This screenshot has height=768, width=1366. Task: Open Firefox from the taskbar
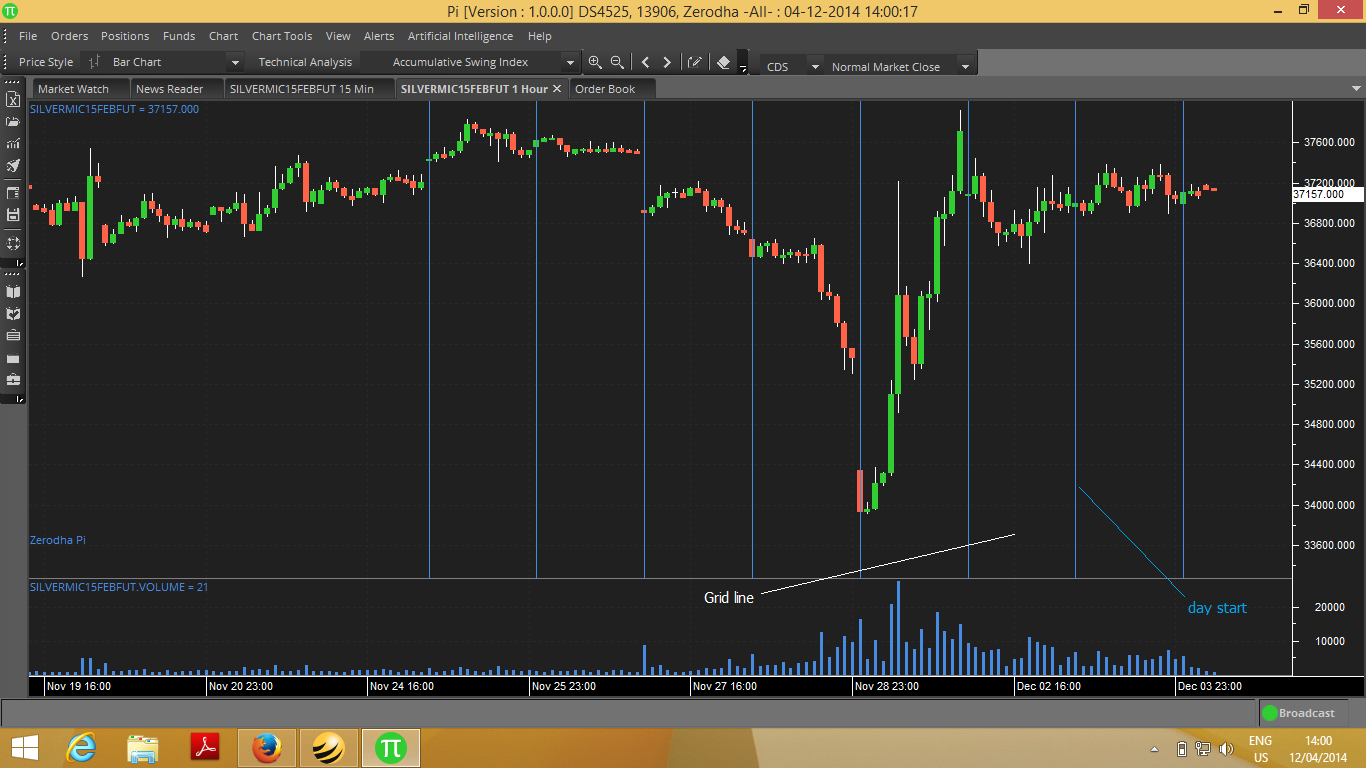[x=267, y=747]
